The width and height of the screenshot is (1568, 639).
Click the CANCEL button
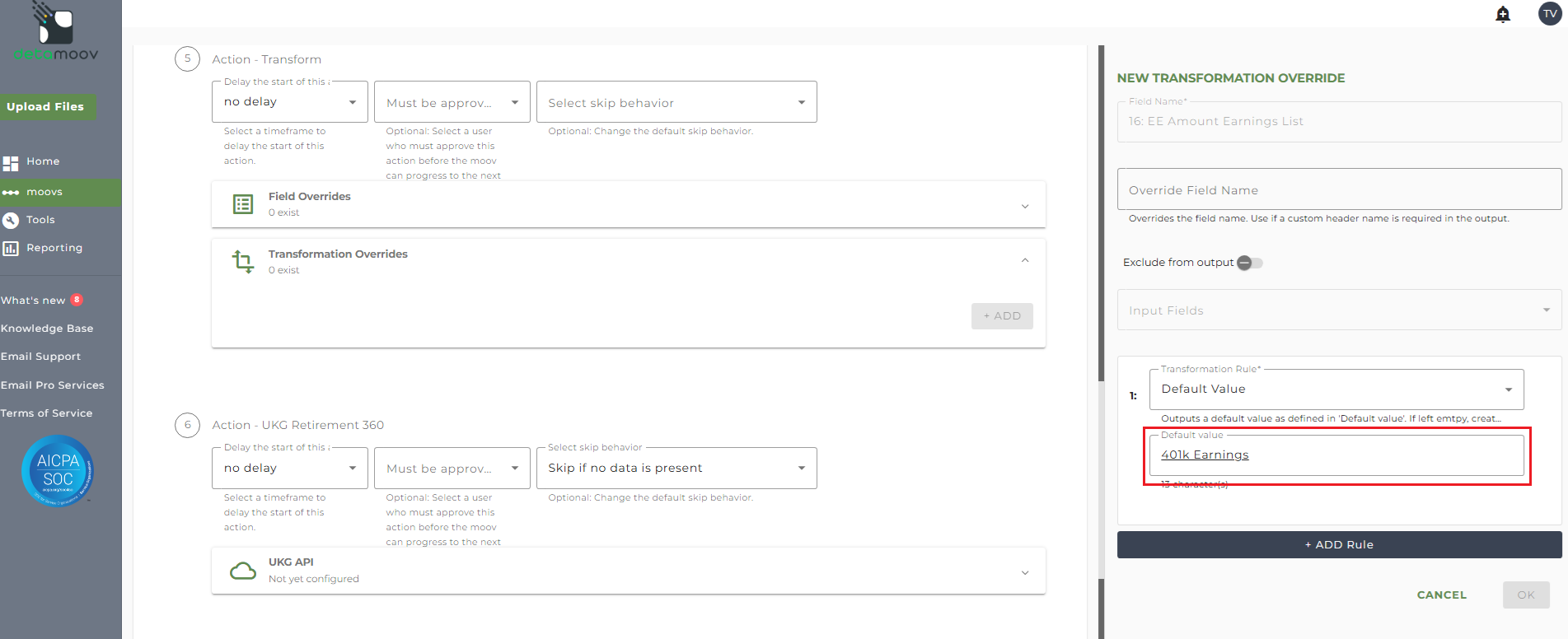pyautogui.click(x=1441, y=595)
